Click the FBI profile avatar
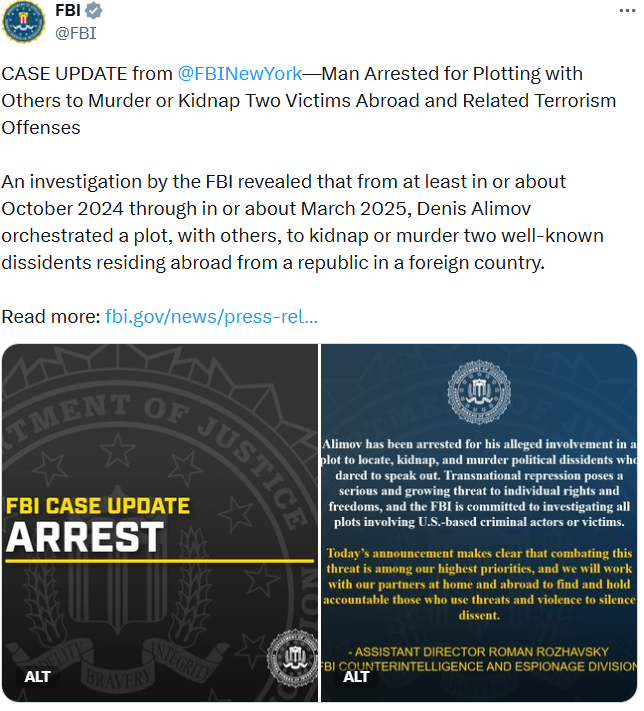Screen dimensions: 644x711 24,22
